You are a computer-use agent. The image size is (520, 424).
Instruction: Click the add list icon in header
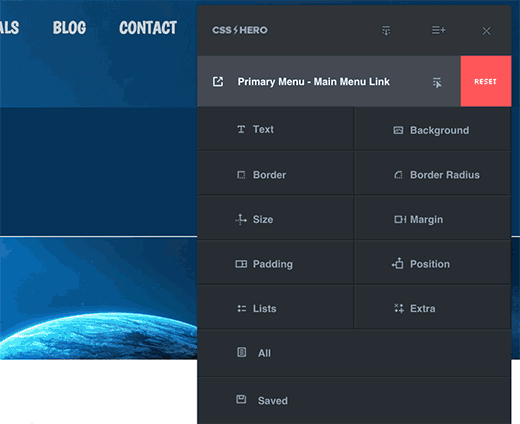438,30
